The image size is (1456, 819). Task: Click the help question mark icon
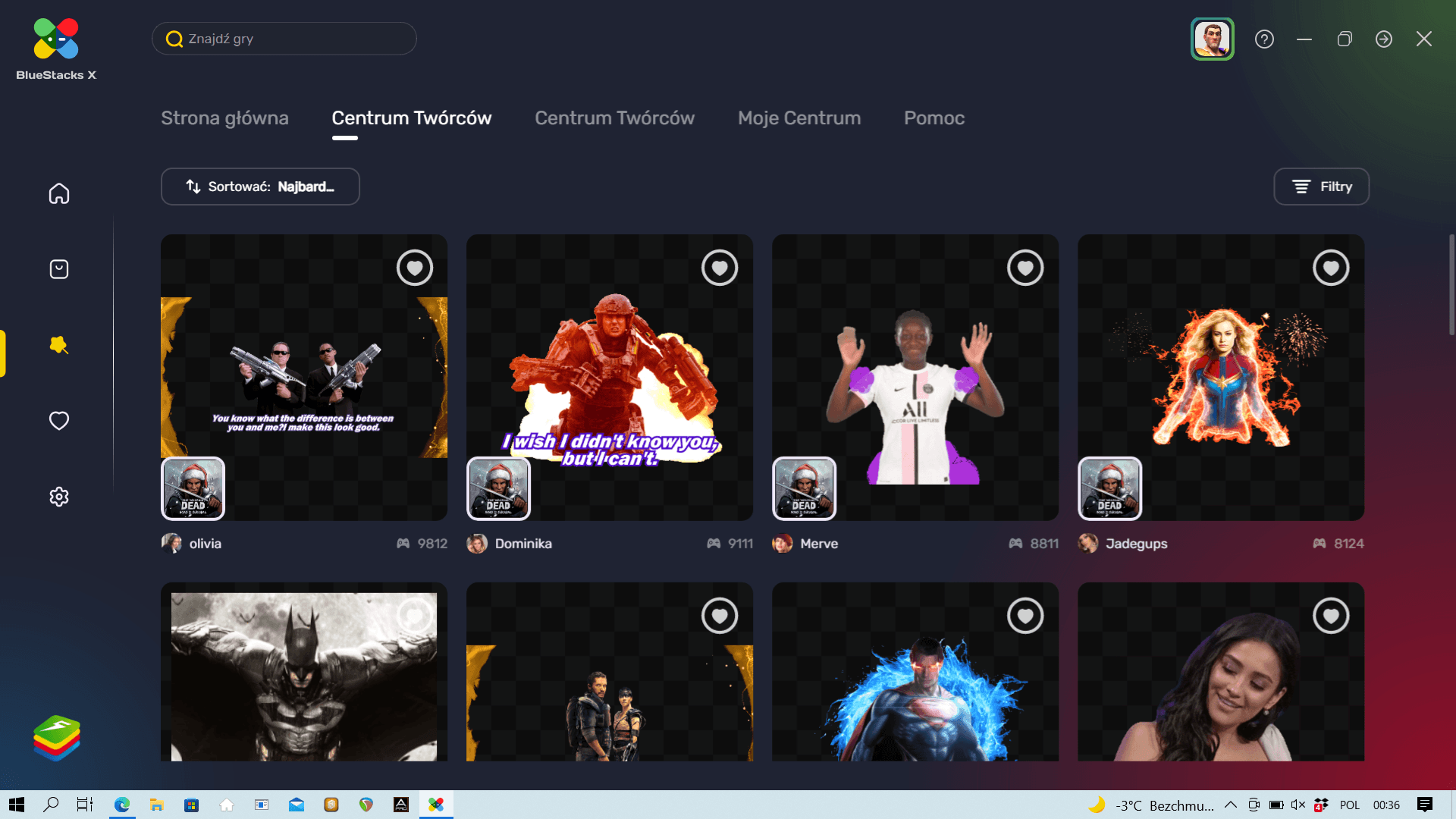1264,39
